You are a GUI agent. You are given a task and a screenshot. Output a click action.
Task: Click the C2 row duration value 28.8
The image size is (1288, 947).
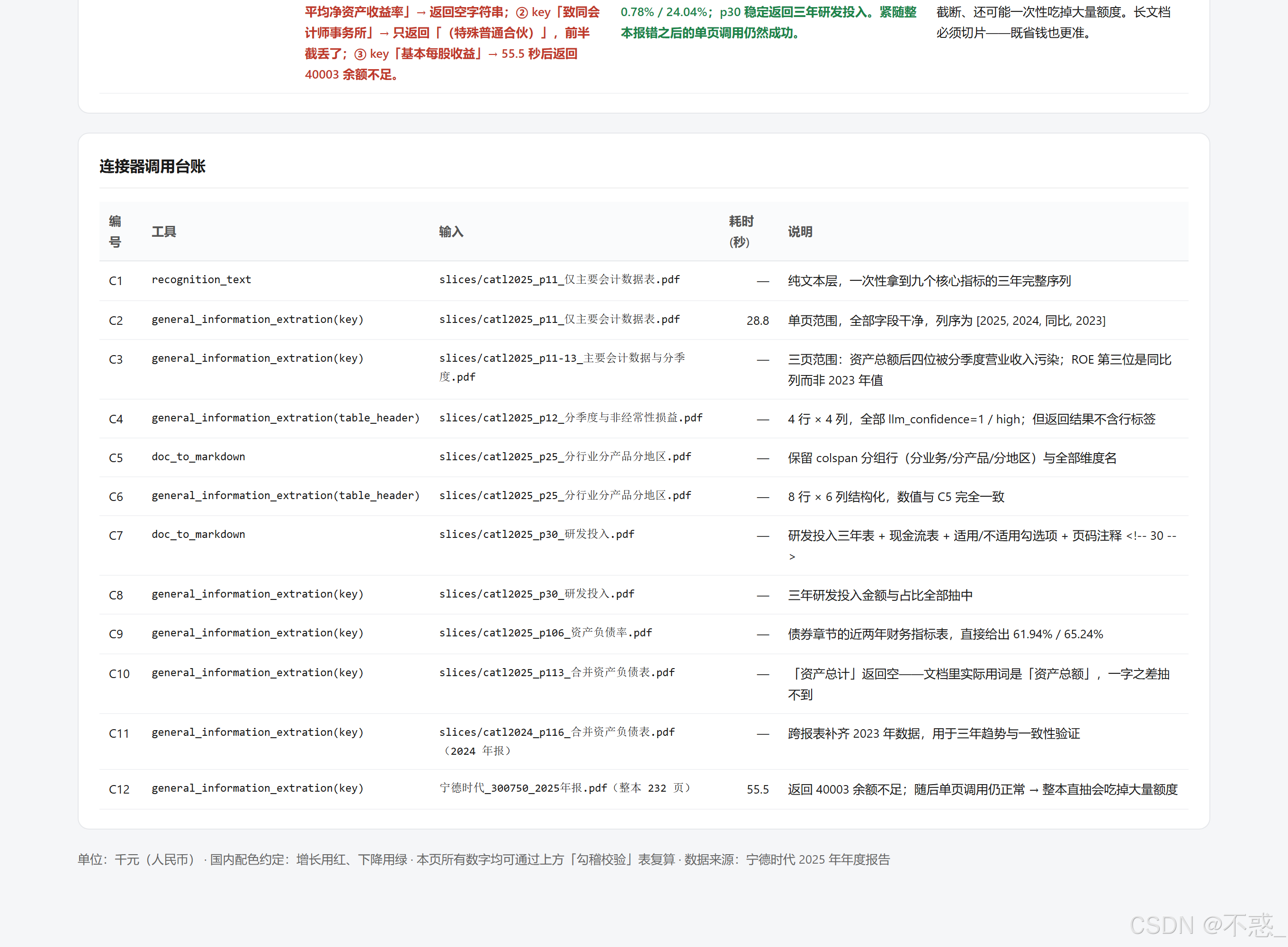pyautogui.click(x=757, y=321)
